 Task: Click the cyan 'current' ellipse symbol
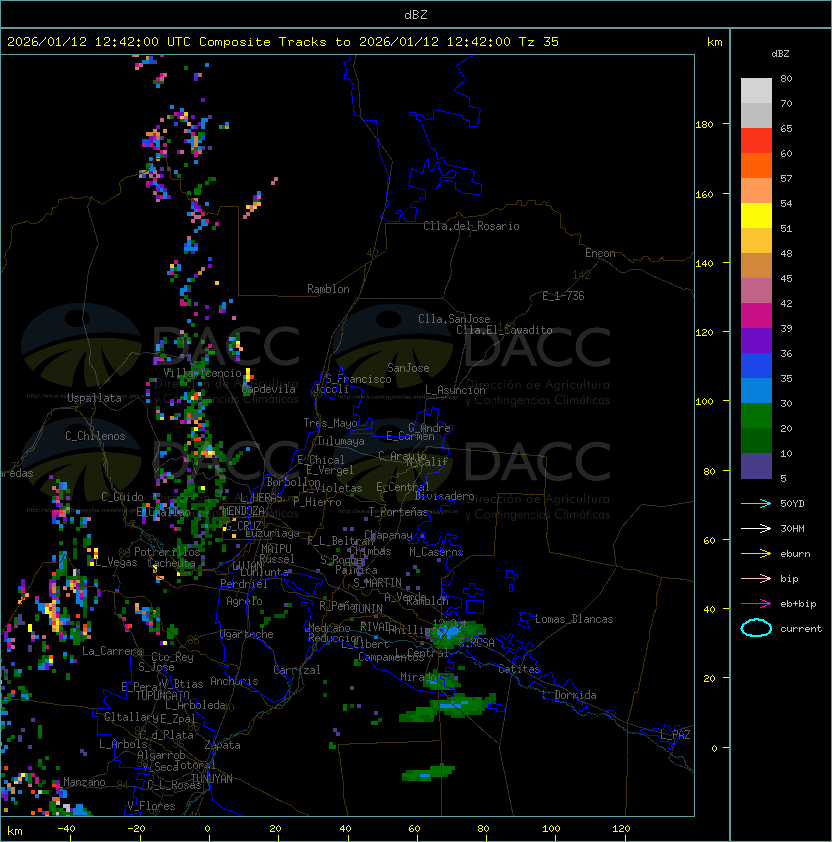point(756,628)
